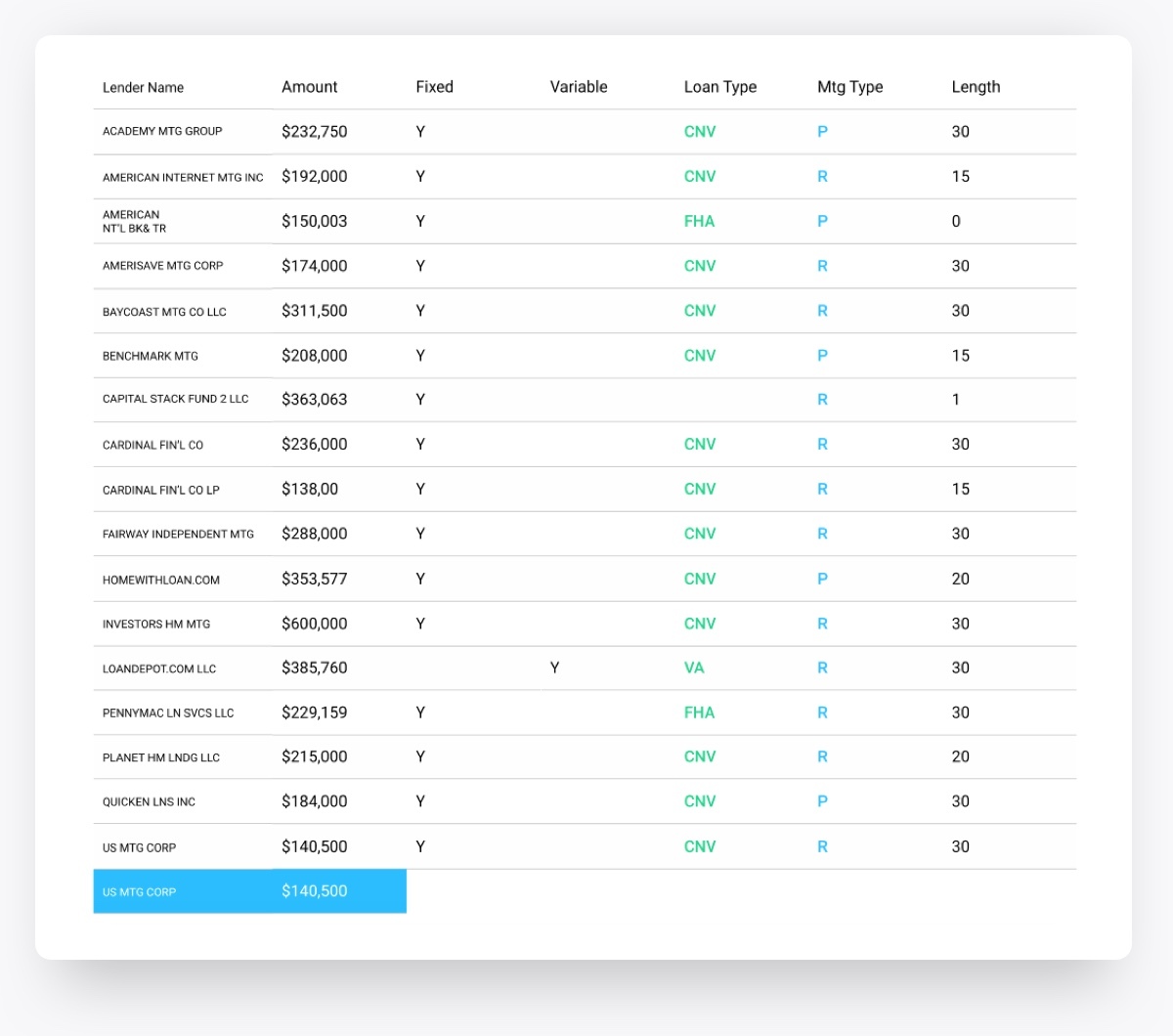Click the $363,063 amount cell
Screen dimensions: 1173x1036
(x=314, y=399)
